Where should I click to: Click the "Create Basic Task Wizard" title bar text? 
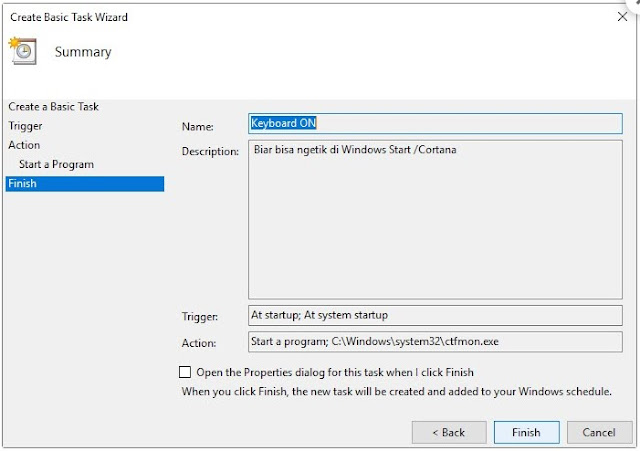[69, 17]
